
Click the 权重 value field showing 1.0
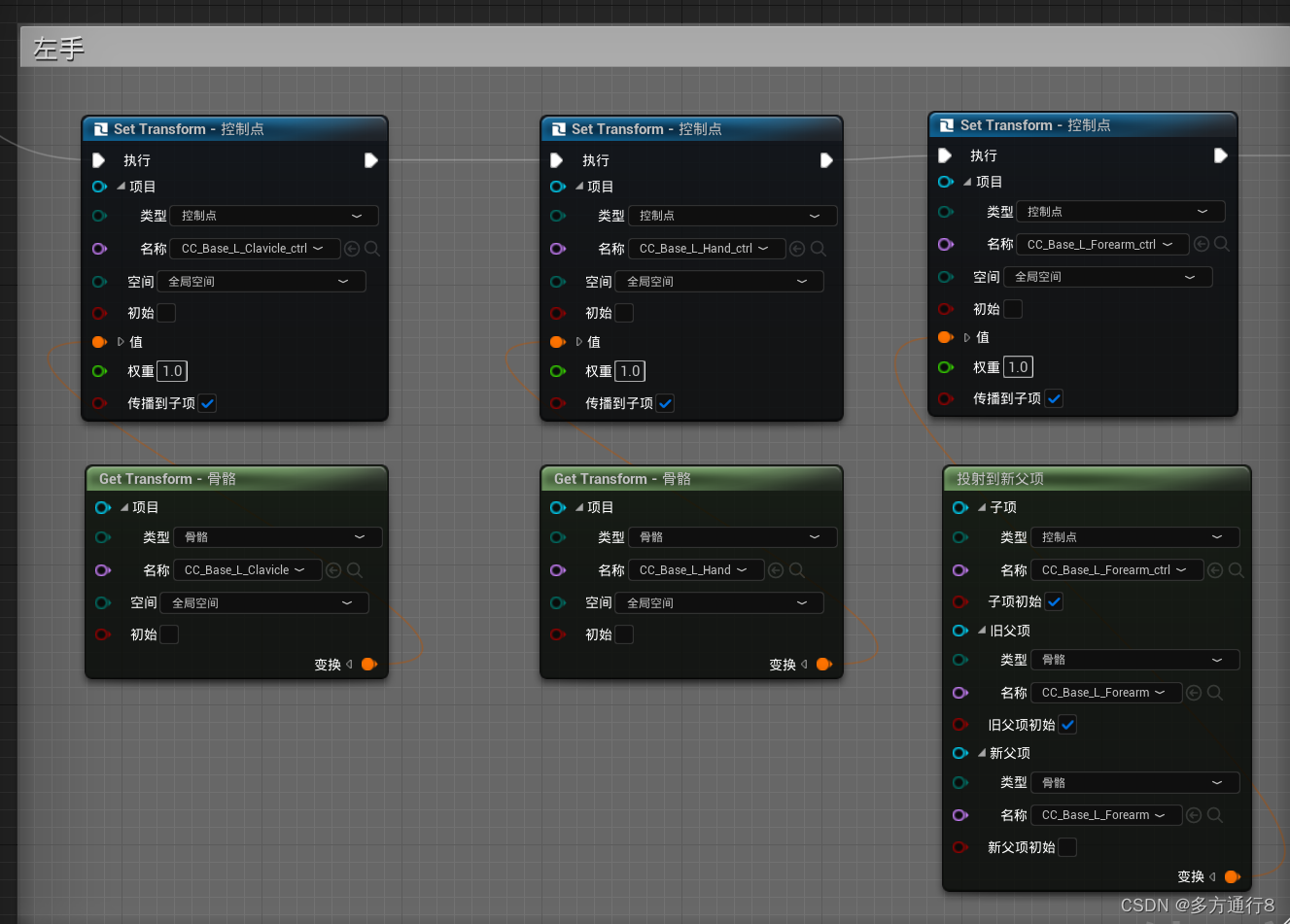(171, 370)
